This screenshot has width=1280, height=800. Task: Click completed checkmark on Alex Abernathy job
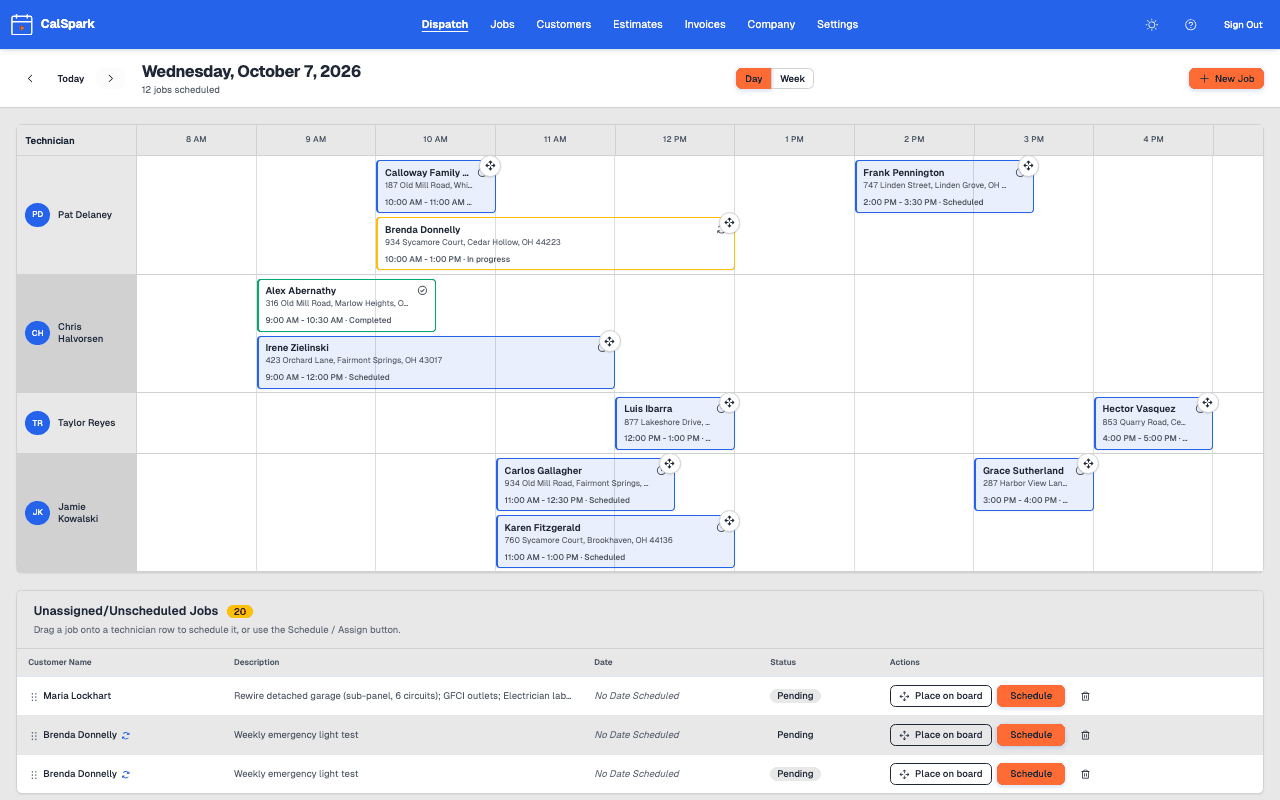point(422,290)
